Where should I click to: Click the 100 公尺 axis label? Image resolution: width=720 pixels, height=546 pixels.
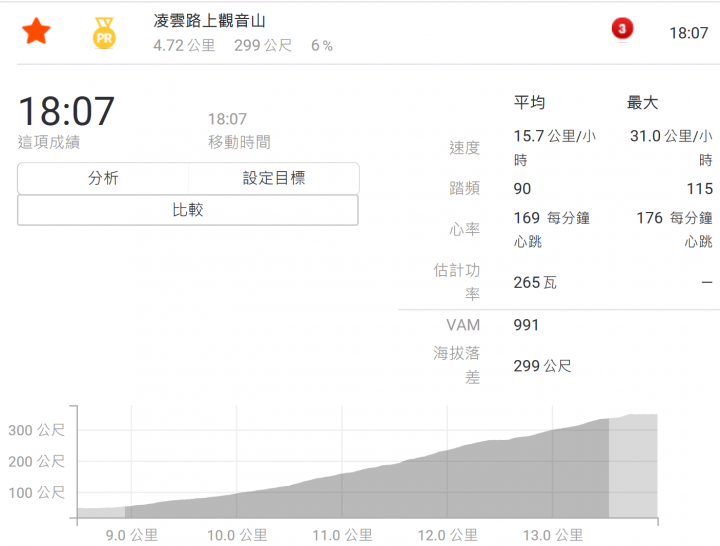click(x=36, y=493)
